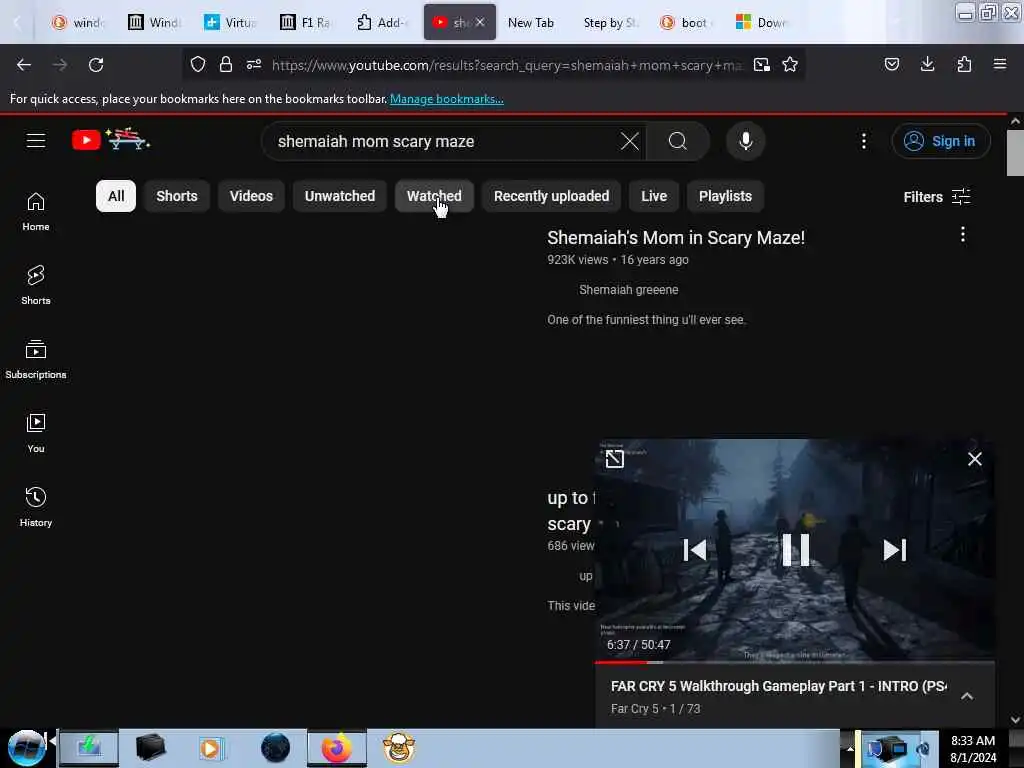Toggle the YouTube guide sidebar menu
The height and width of the screenshot is (768, 1024).
(36, 140)
